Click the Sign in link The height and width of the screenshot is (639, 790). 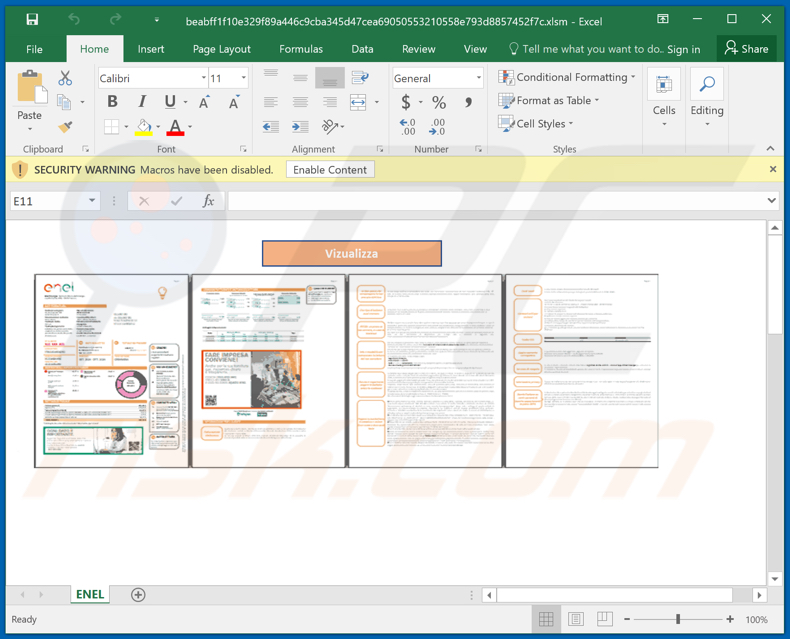tap(684, 49)
